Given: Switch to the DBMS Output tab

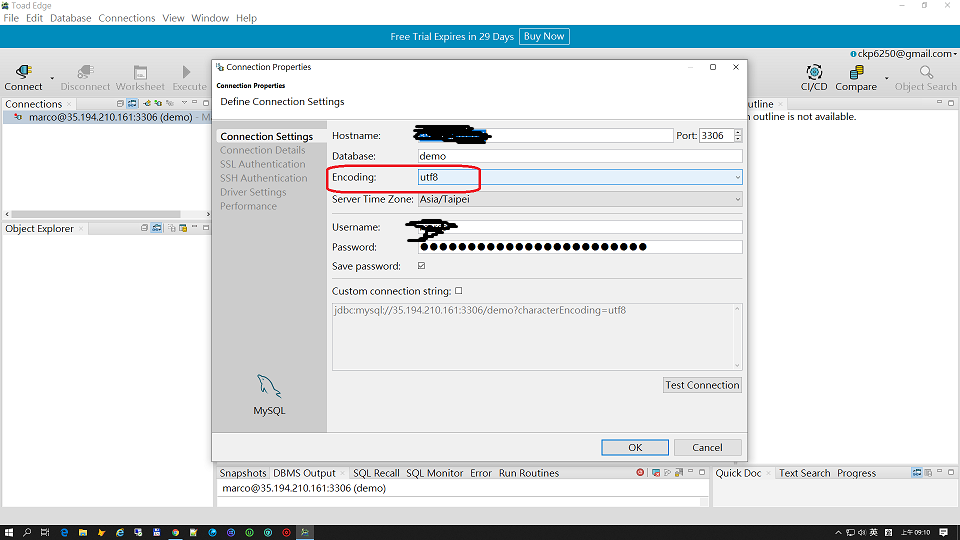Looking at the screenshot, I should [304, 473].
